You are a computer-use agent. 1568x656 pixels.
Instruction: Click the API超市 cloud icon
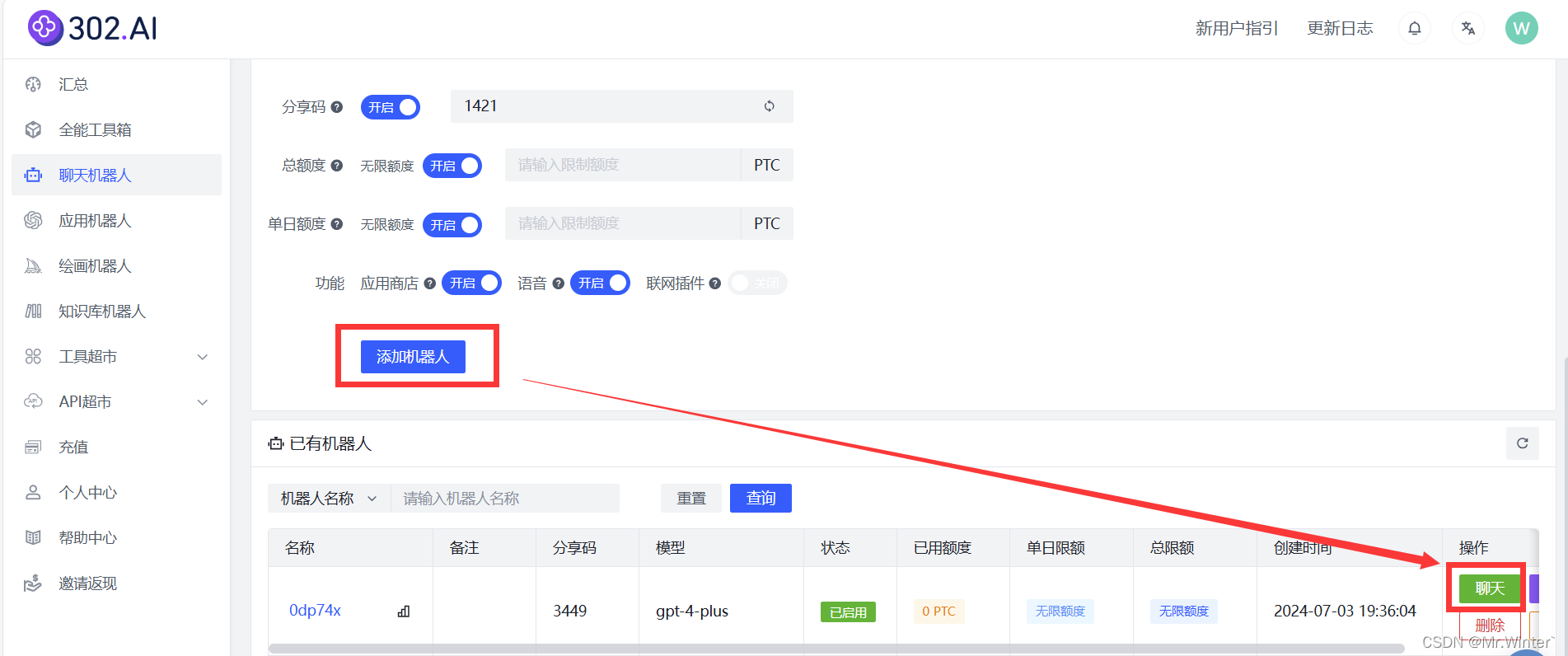point(33,401)
